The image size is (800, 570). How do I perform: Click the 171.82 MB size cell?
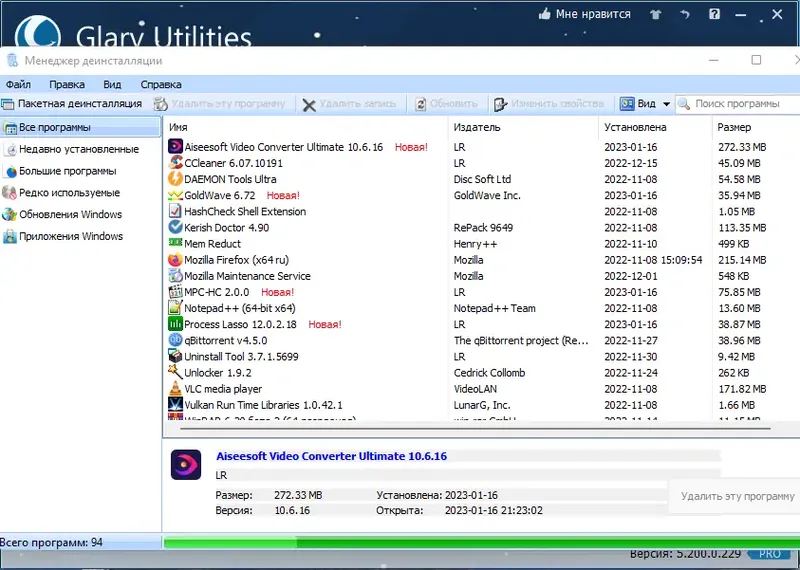[742, 389]
